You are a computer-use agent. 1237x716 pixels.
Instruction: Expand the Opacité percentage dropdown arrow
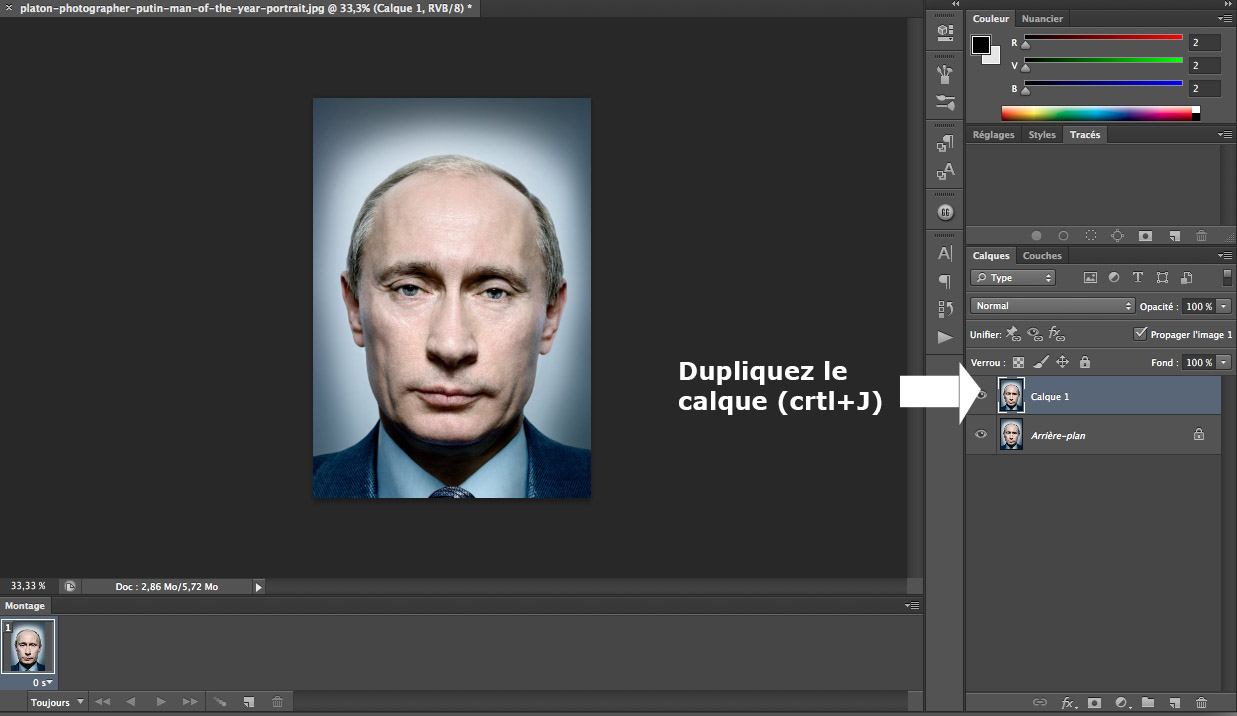1224,306
